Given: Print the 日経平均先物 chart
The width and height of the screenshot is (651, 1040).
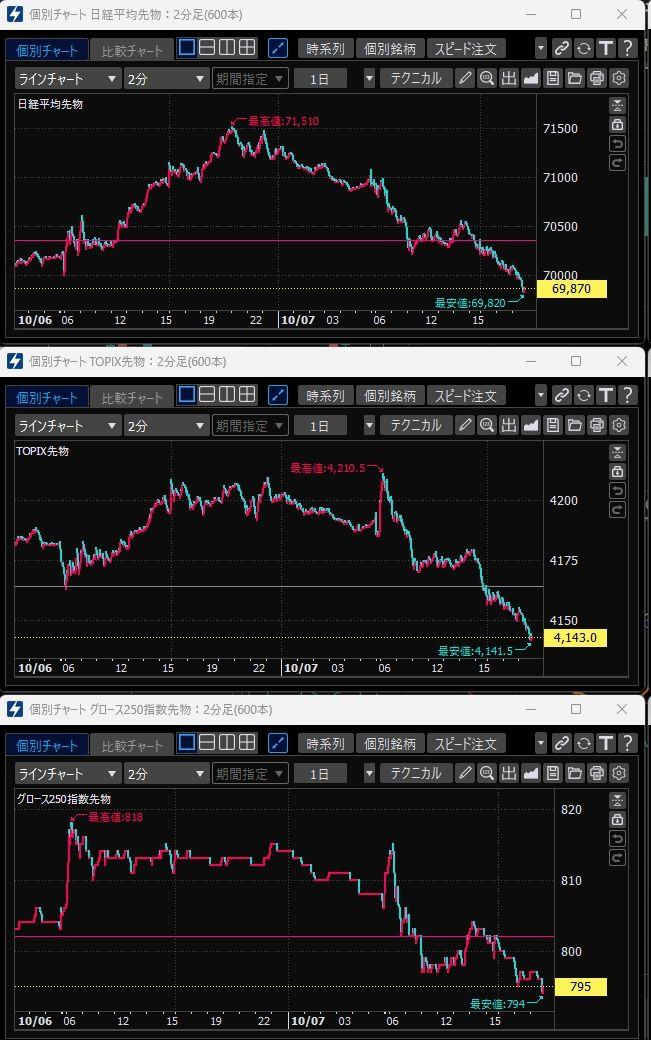Looking at the screenshot, I should coord(597,78).
